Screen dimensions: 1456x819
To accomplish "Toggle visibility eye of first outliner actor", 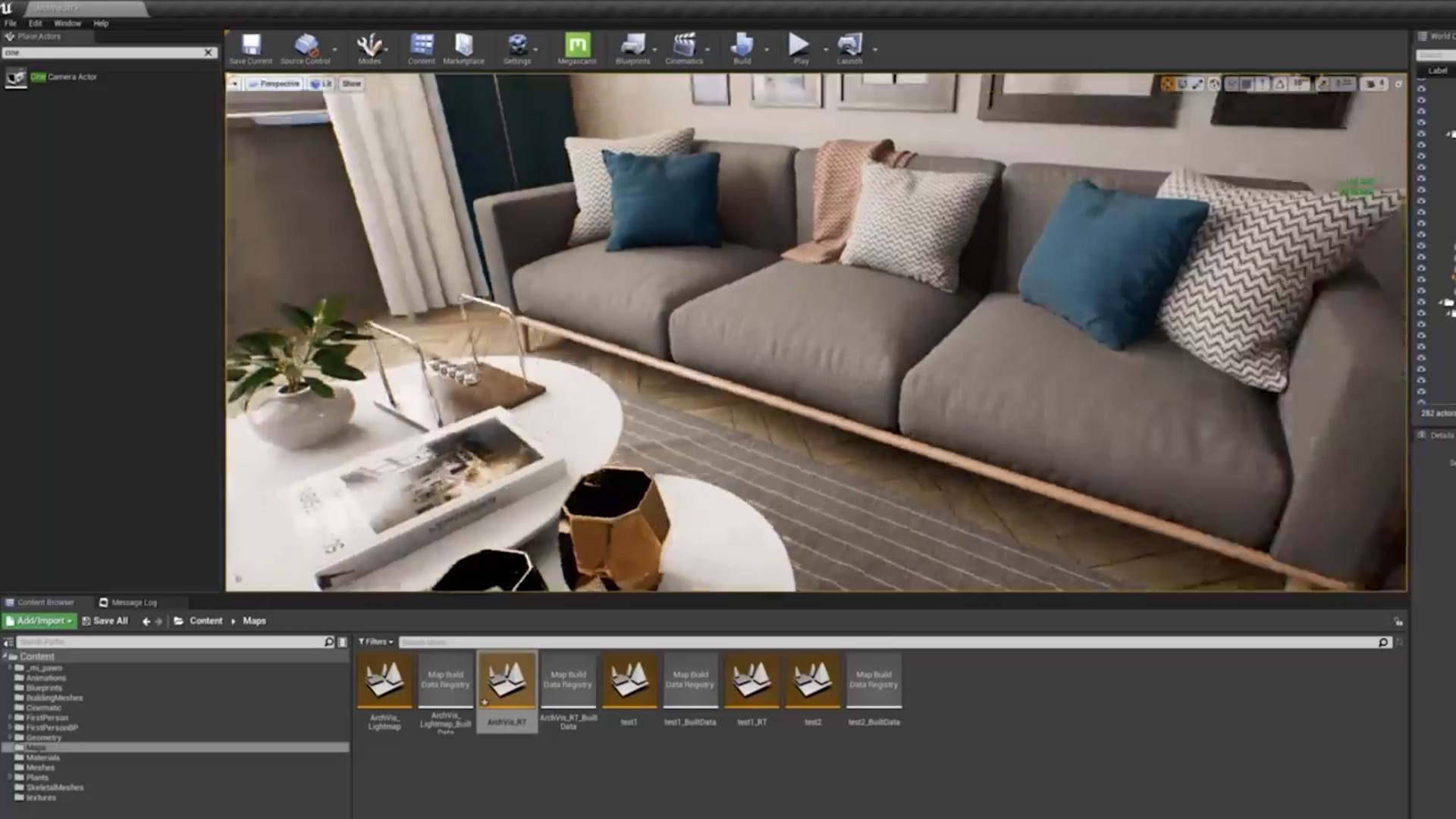I will tap(1421, 89).
